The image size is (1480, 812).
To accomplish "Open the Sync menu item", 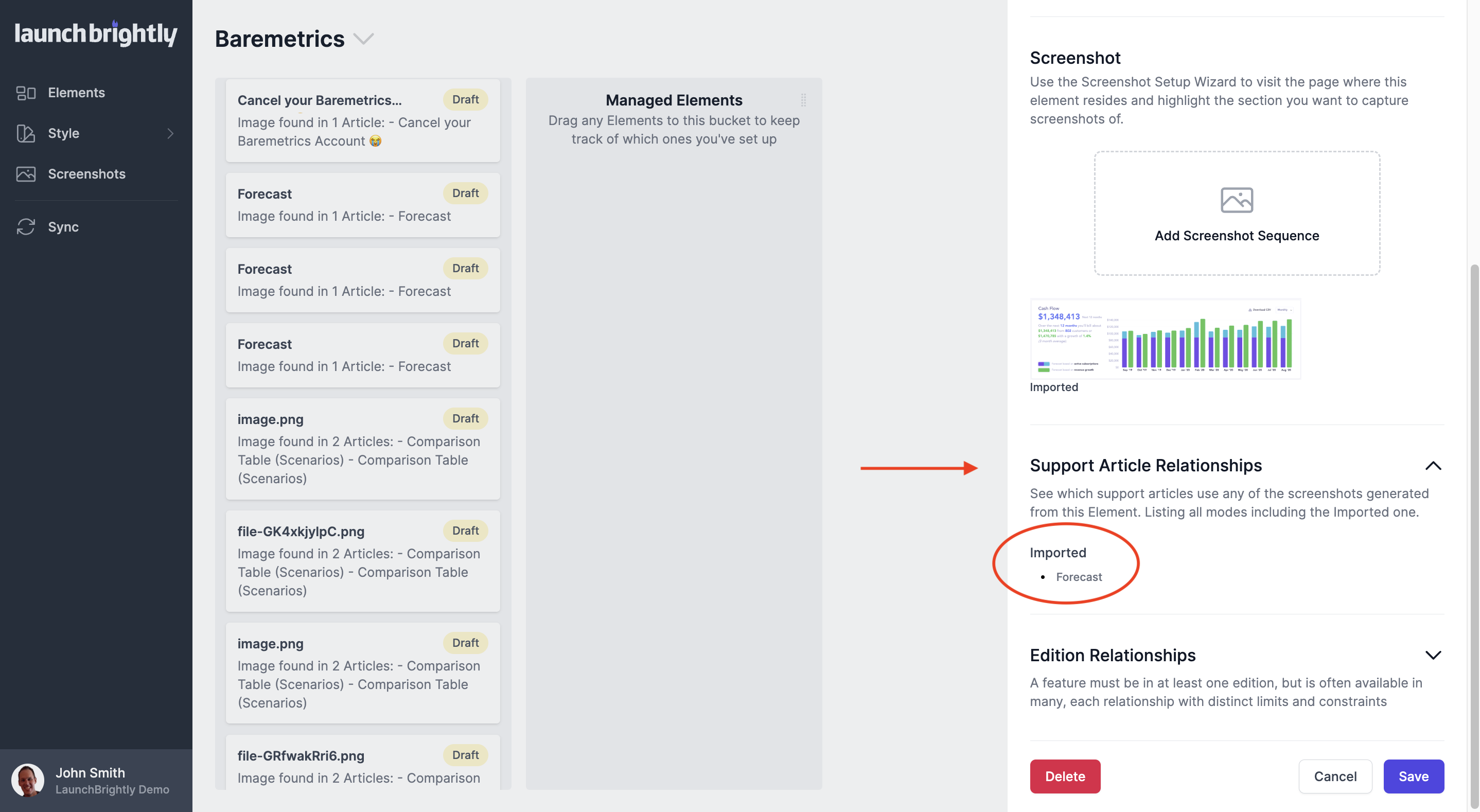I will click(63, 227).
